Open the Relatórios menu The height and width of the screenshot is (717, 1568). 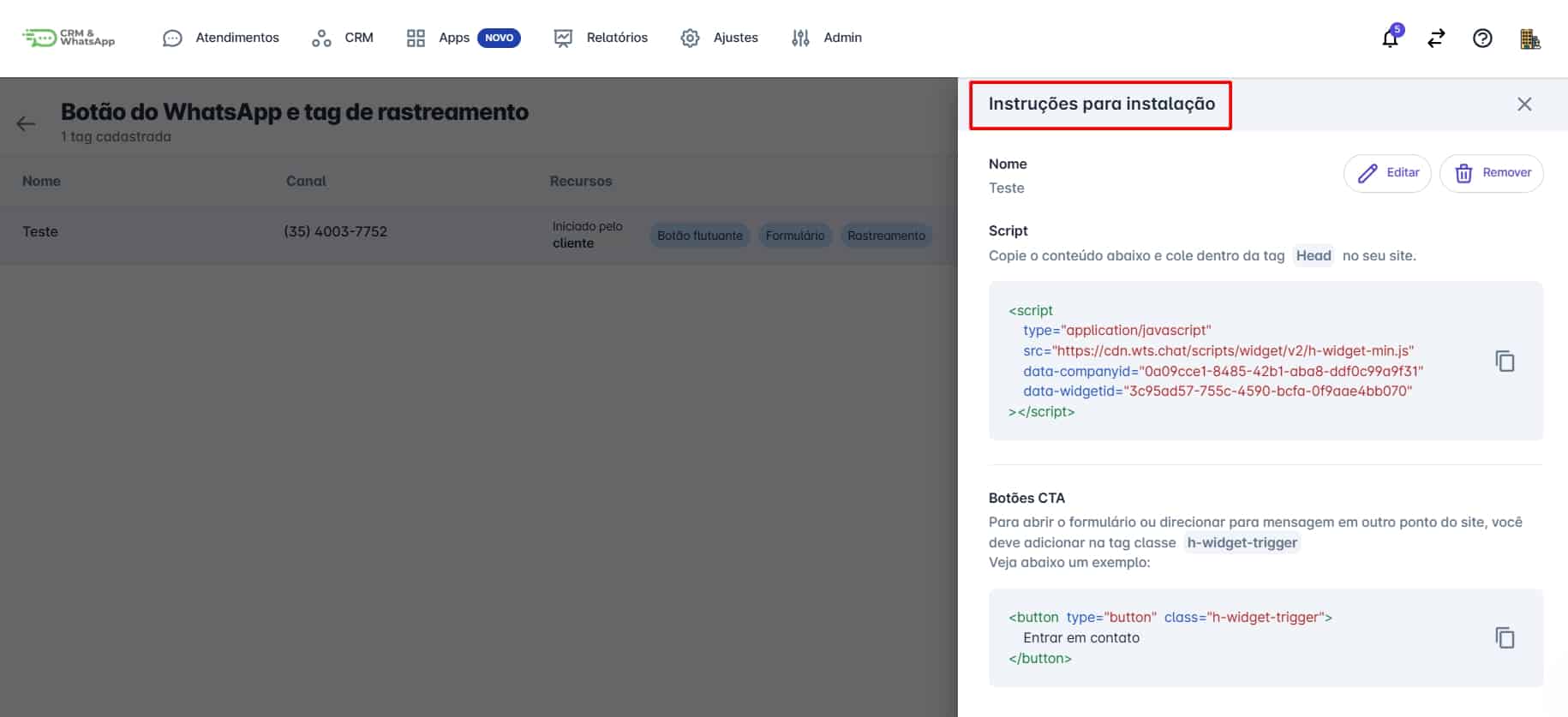pos(601,38)
